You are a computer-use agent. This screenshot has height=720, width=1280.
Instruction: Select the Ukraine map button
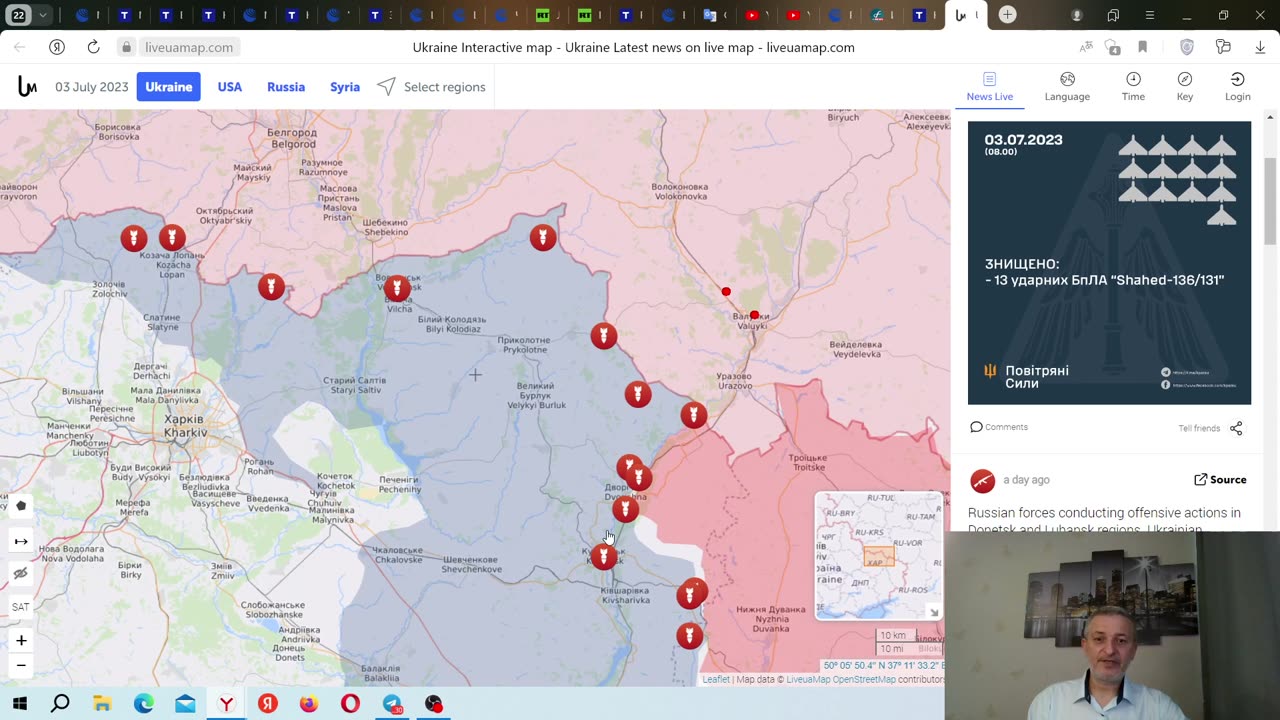coord(168,87)
